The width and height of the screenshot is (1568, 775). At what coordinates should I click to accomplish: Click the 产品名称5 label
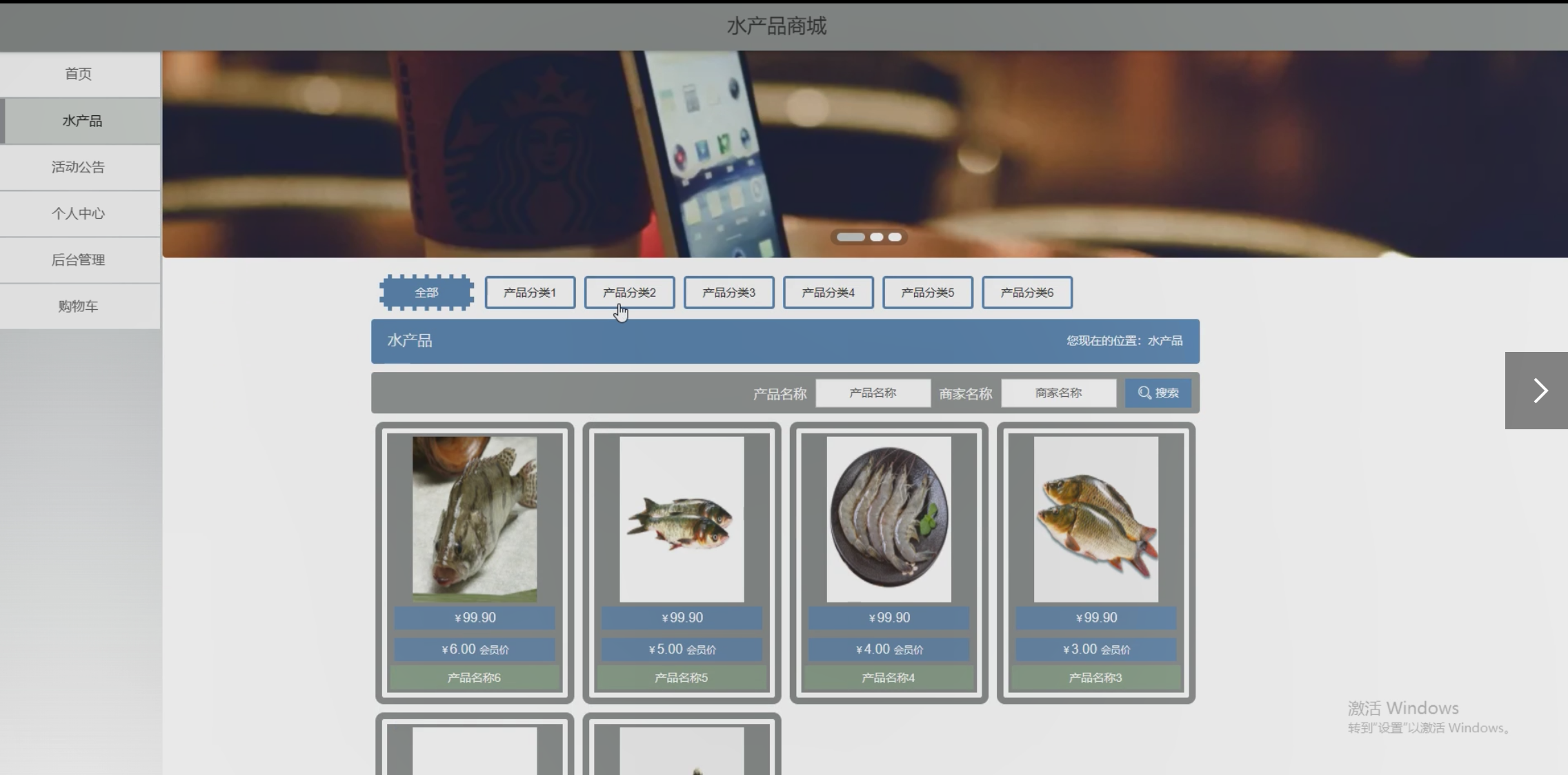pos(682,678)
